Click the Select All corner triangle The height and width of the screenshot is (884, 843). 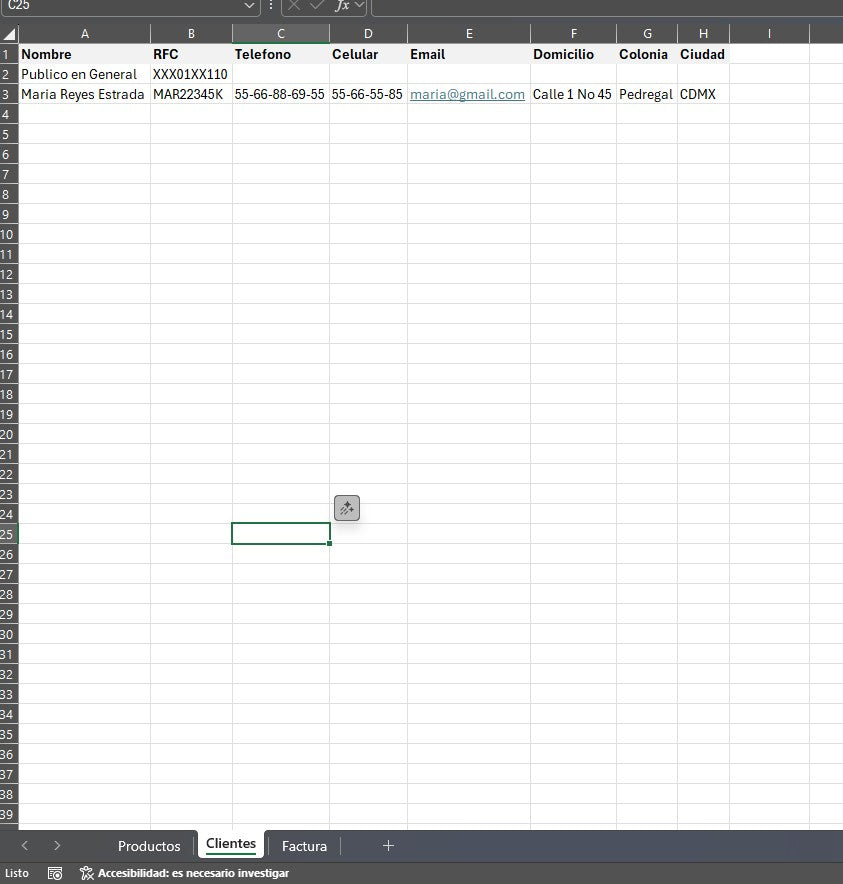coord(9,33)
